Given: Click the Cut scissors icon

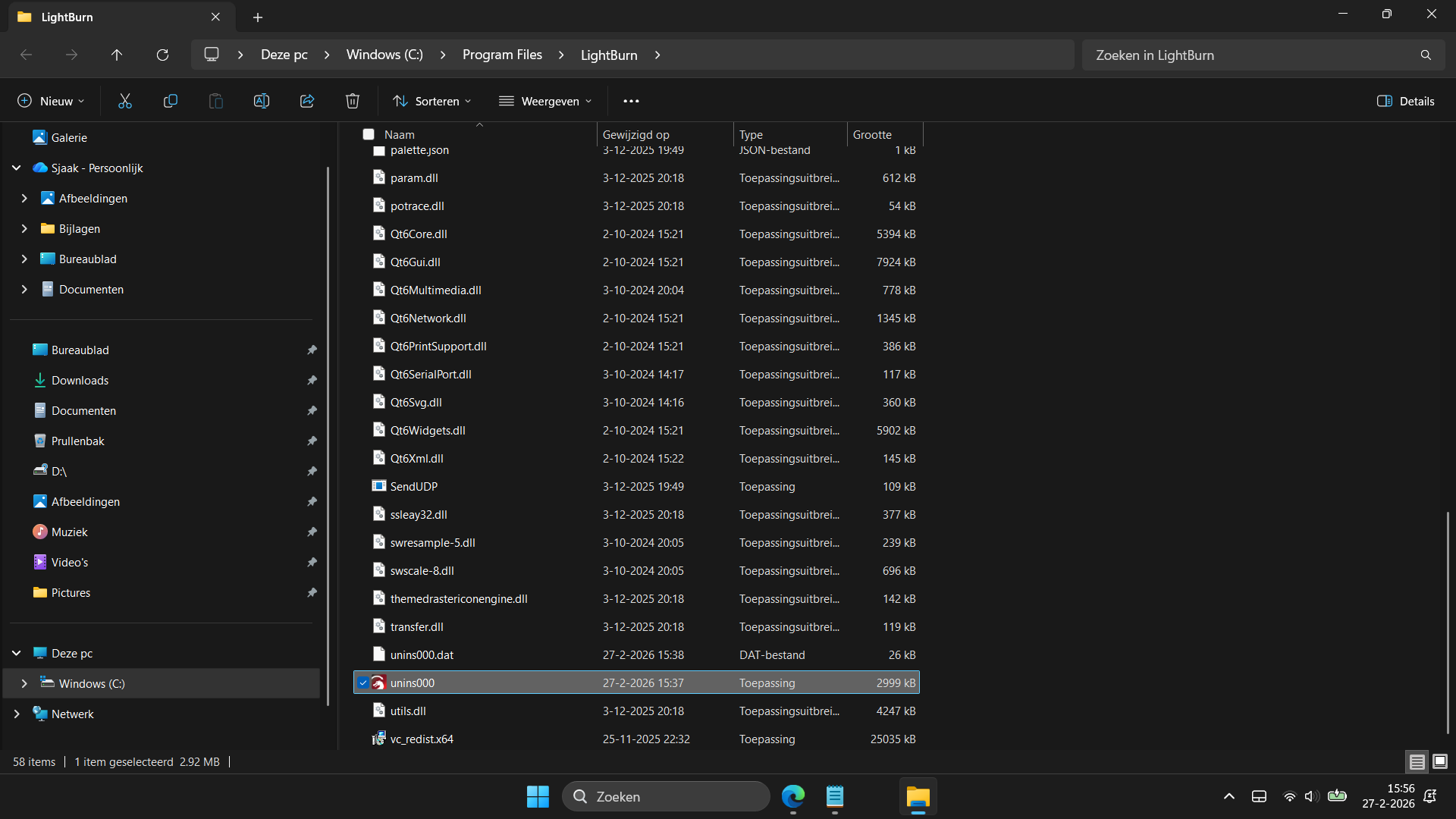Looking at the screenshot, I should 125,101.
